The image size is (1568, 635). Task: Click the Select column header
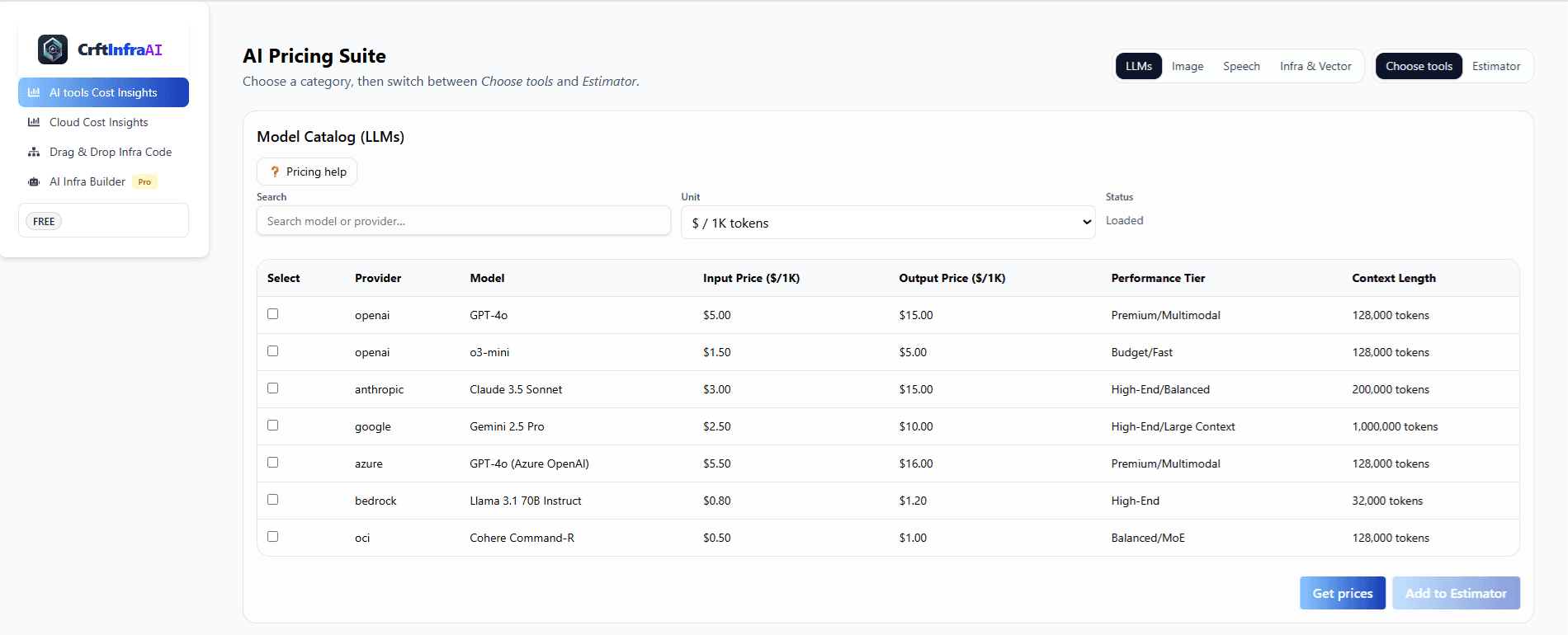(x=283, y=278)
